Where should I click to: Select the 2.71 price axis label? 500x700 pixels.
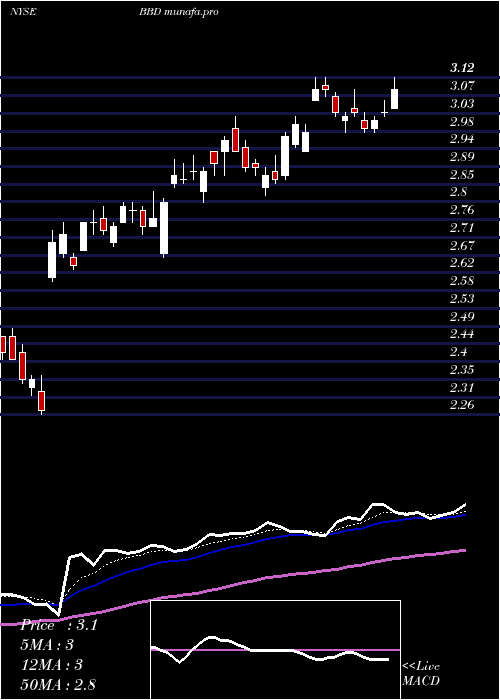click(x=462, y=228)
